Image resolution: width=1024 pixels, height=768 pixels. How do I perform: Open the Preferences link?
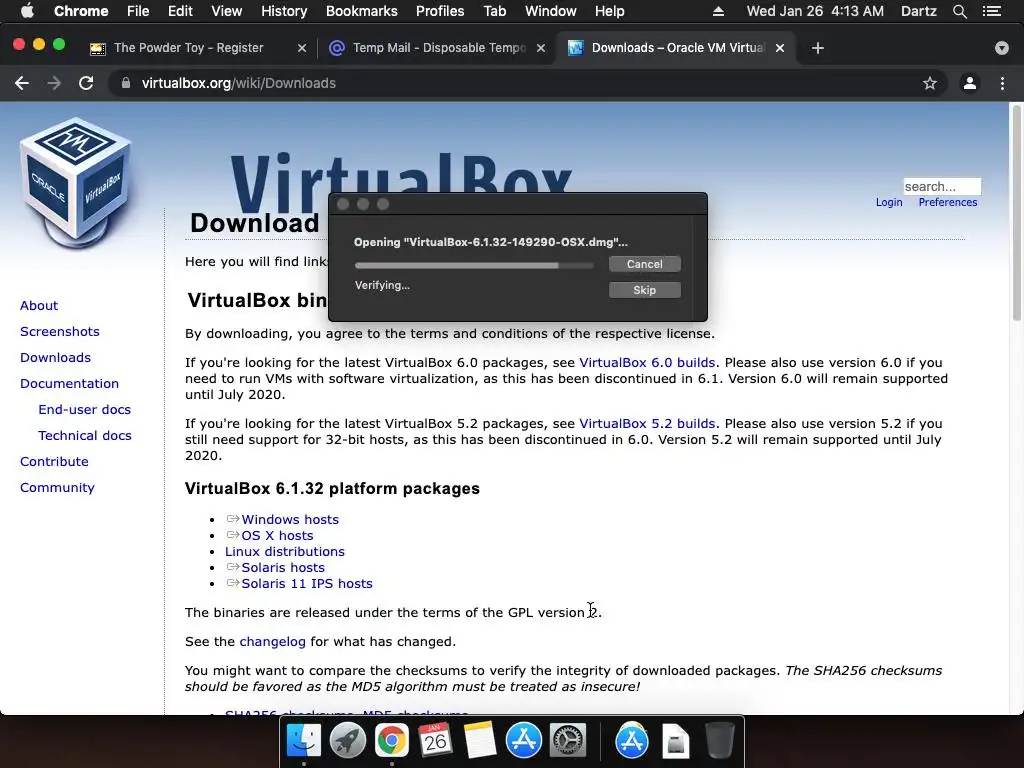948,202
